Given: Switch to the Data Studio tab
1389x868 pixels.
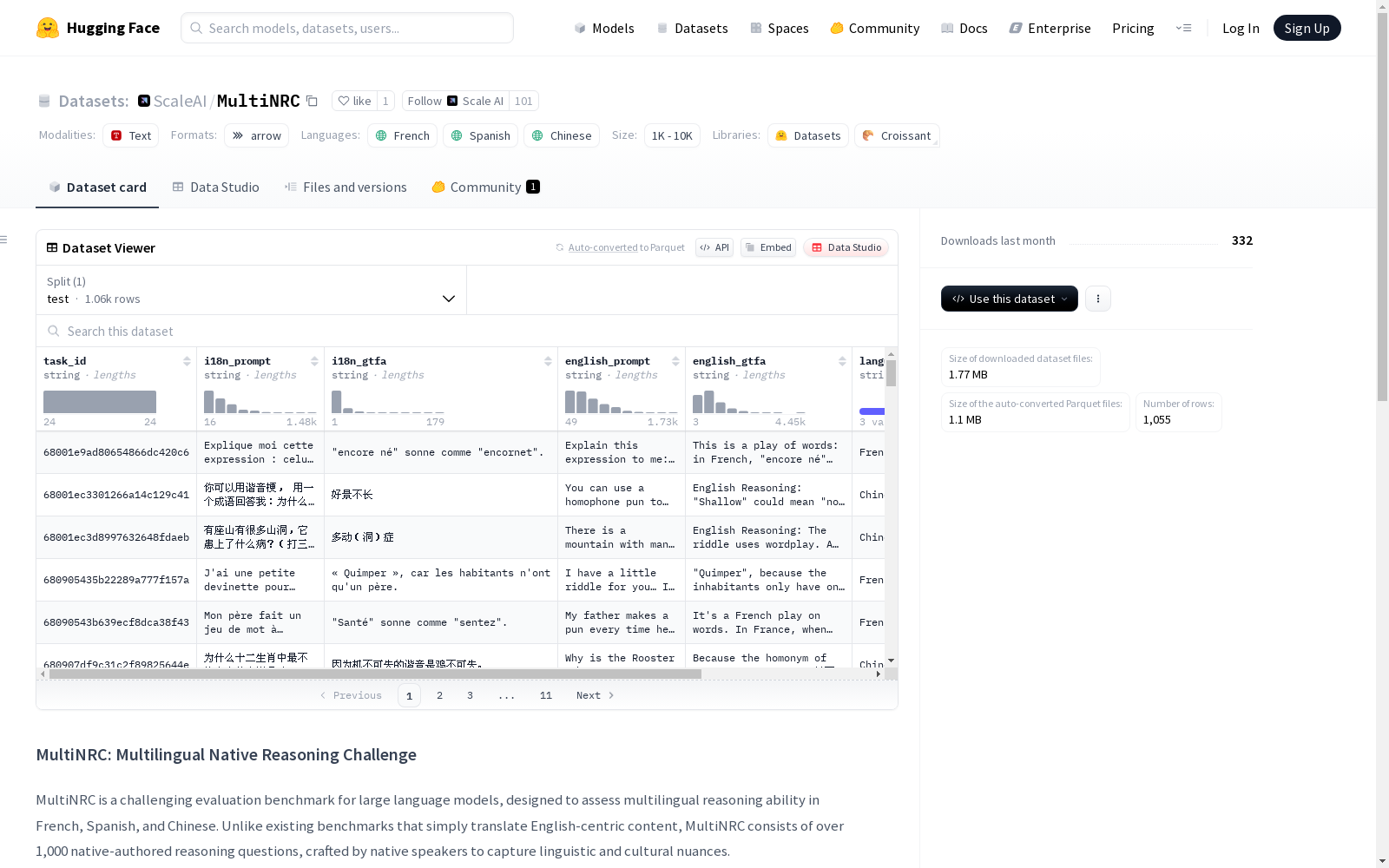Looking at the screenshot, I should tap(216, 187).
